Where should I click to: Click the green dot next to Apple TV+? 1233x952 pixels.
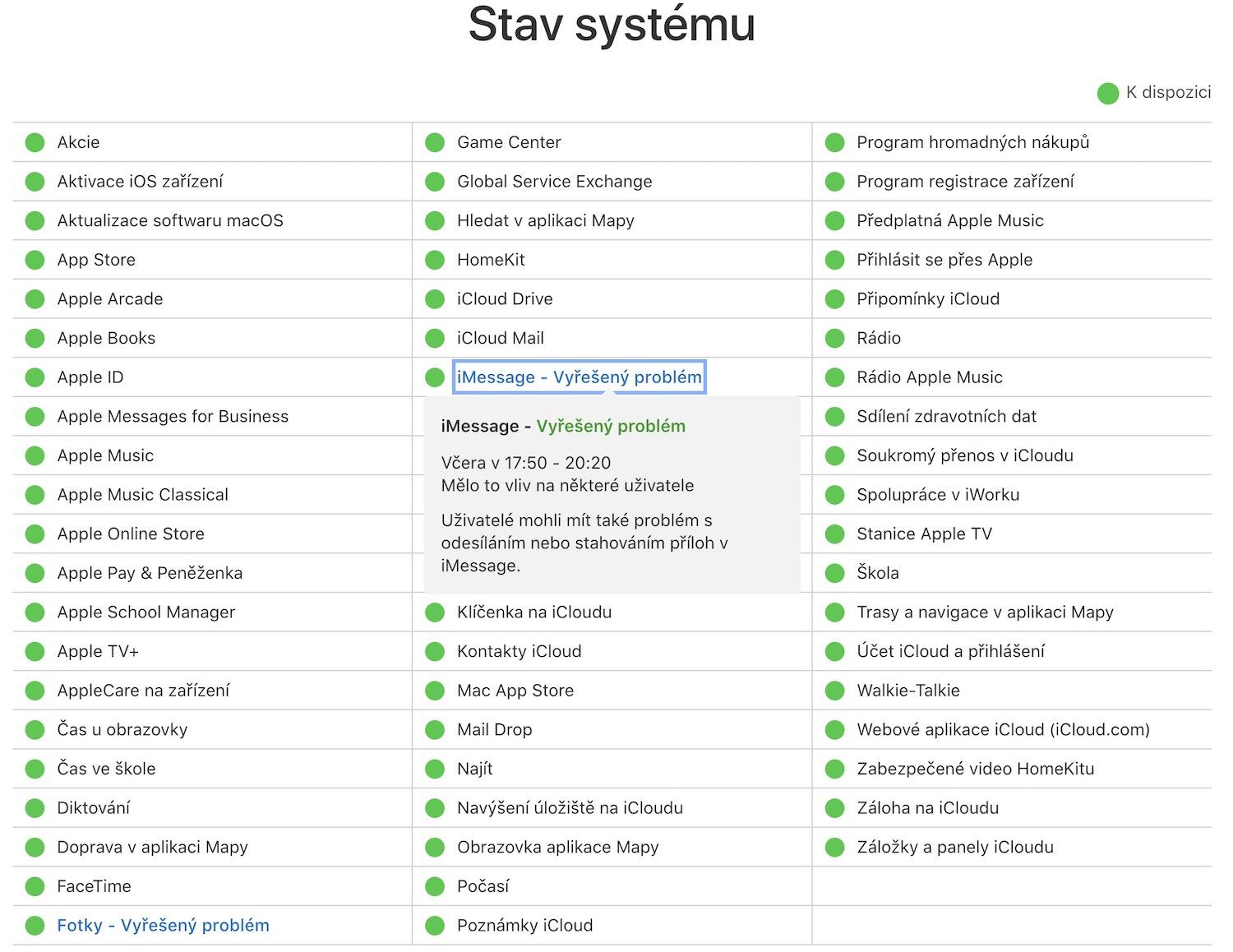tap(35, 652)
